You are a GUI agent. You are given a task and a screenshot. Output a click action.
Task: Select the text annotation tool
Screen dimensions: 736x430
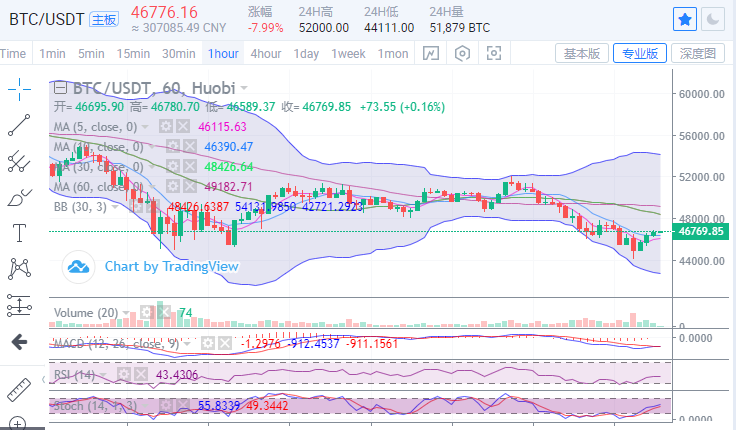(19, 233)
